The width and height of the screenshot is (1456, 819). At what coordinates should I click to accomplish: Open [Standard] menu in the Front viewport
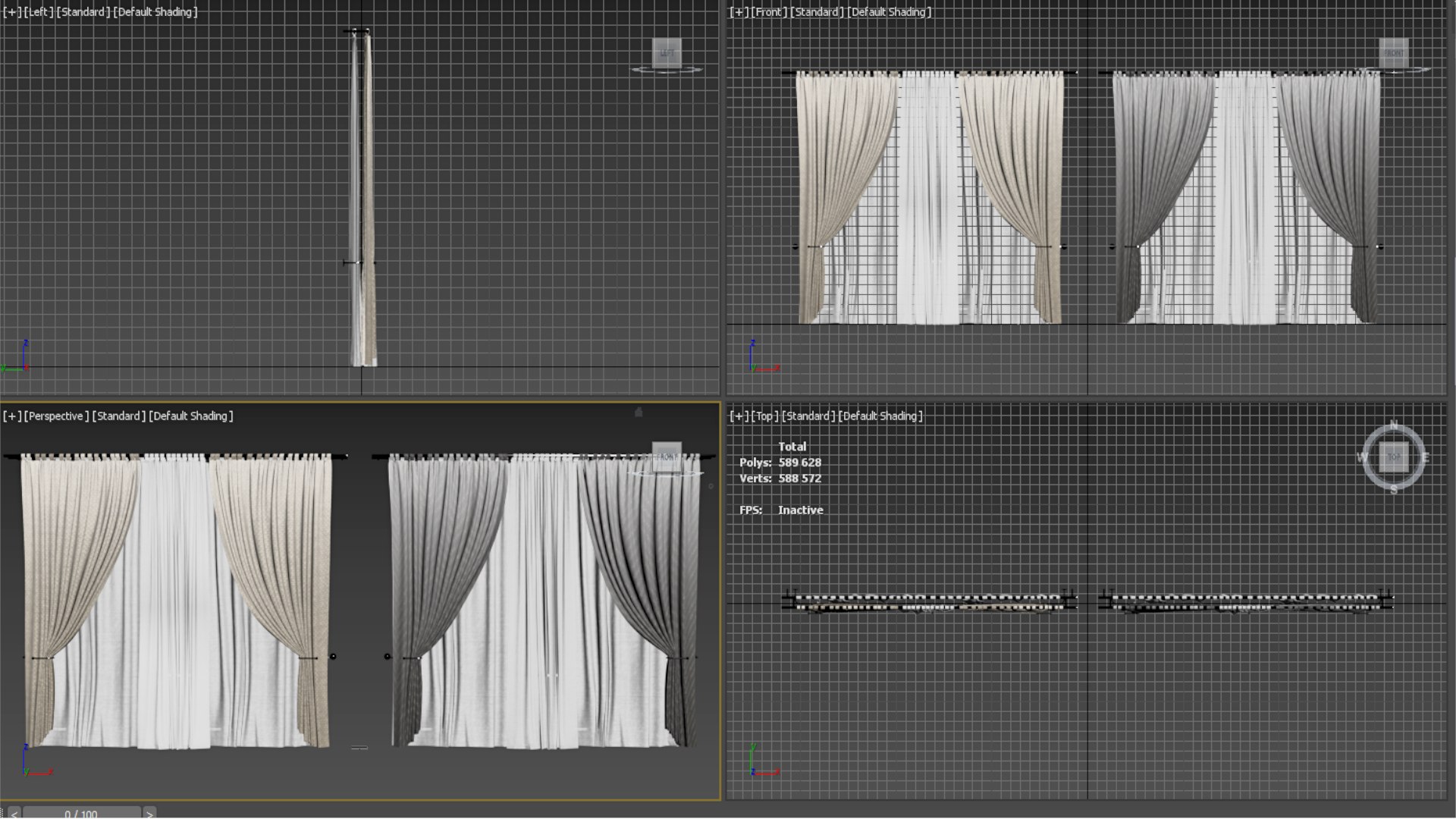tap(817, 12)
